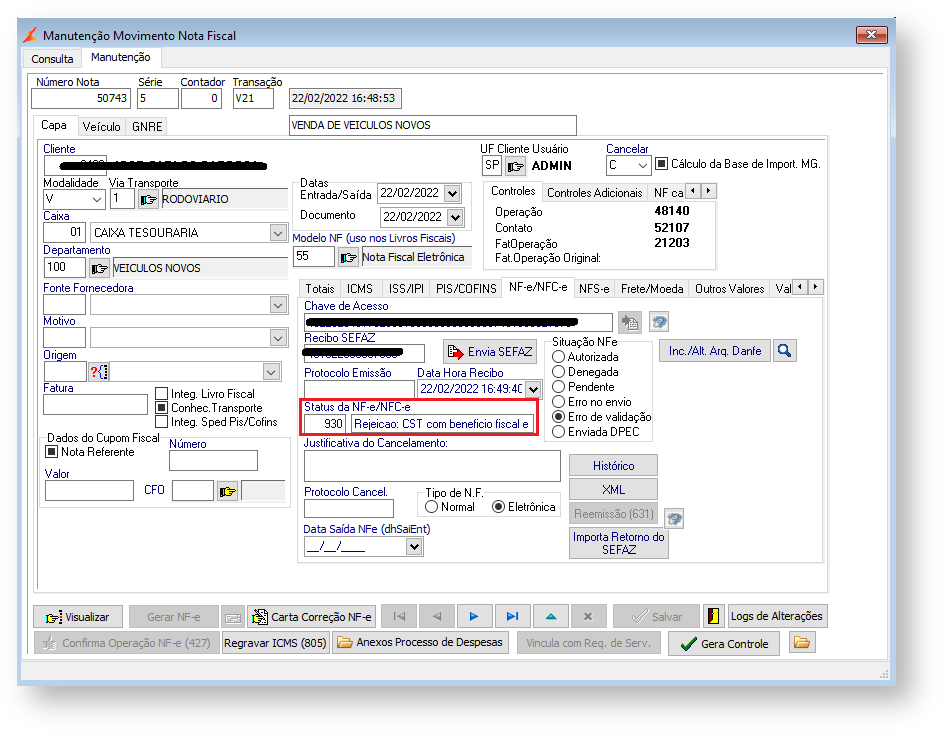Open the Origem dropdown
Screen dimensions: 944x734
271,372
